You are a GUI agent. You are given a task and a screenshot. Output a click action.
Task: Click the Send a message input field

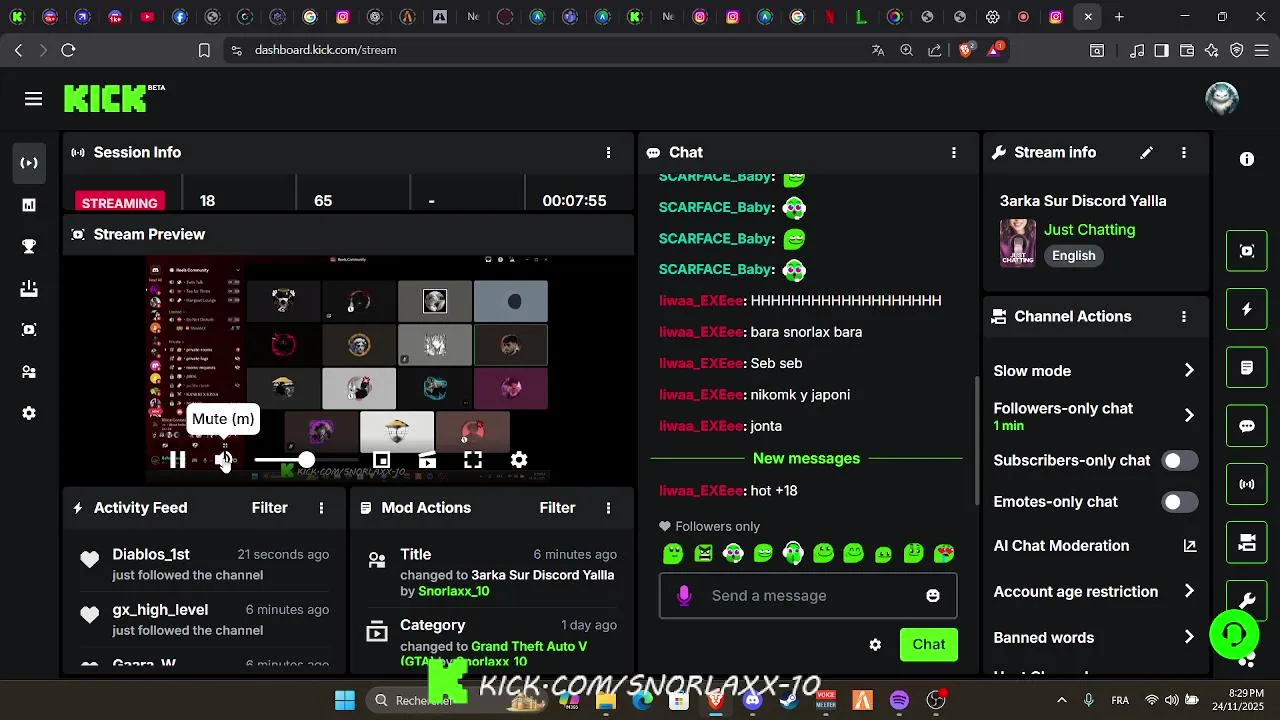click(808, 596)
